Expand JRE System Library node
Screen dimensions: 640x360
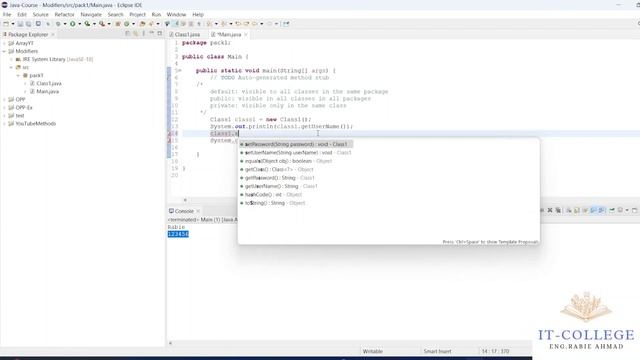click(x=11, y=60)
